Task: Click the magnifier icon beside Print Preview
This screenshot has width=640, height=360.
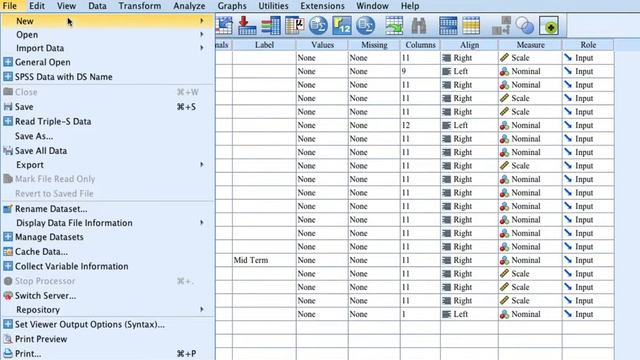Action: pyautogui.click(x=8, y=339)
